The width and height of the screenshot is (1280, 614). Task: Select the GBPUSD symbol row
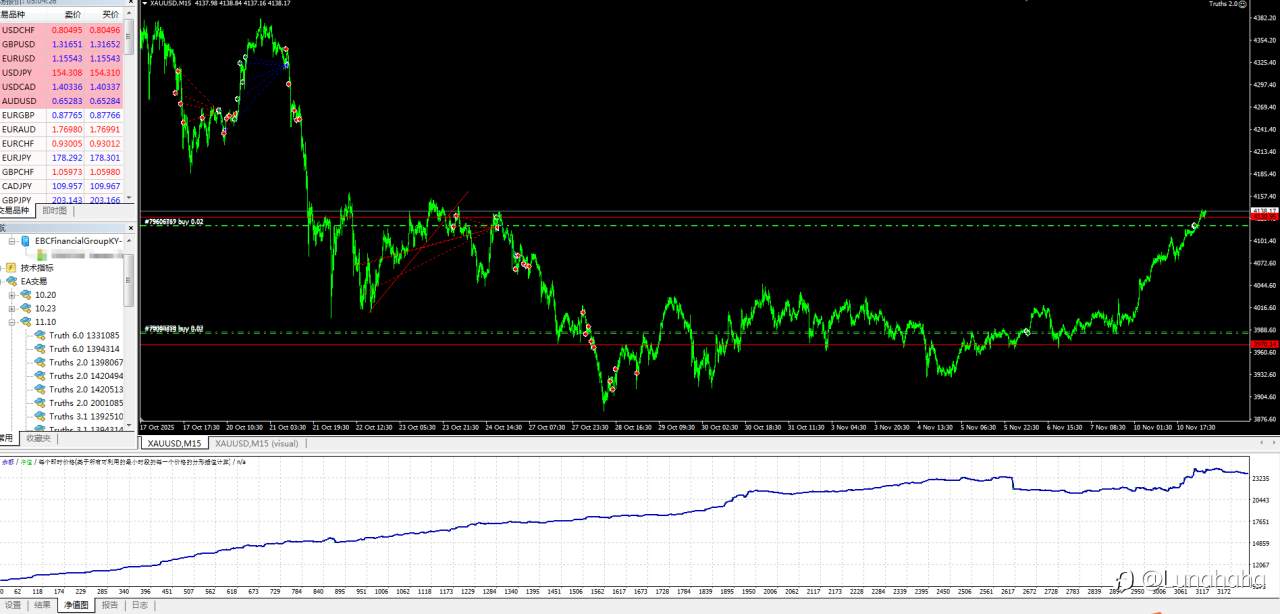pyautogui.click(x=61, y=44)
